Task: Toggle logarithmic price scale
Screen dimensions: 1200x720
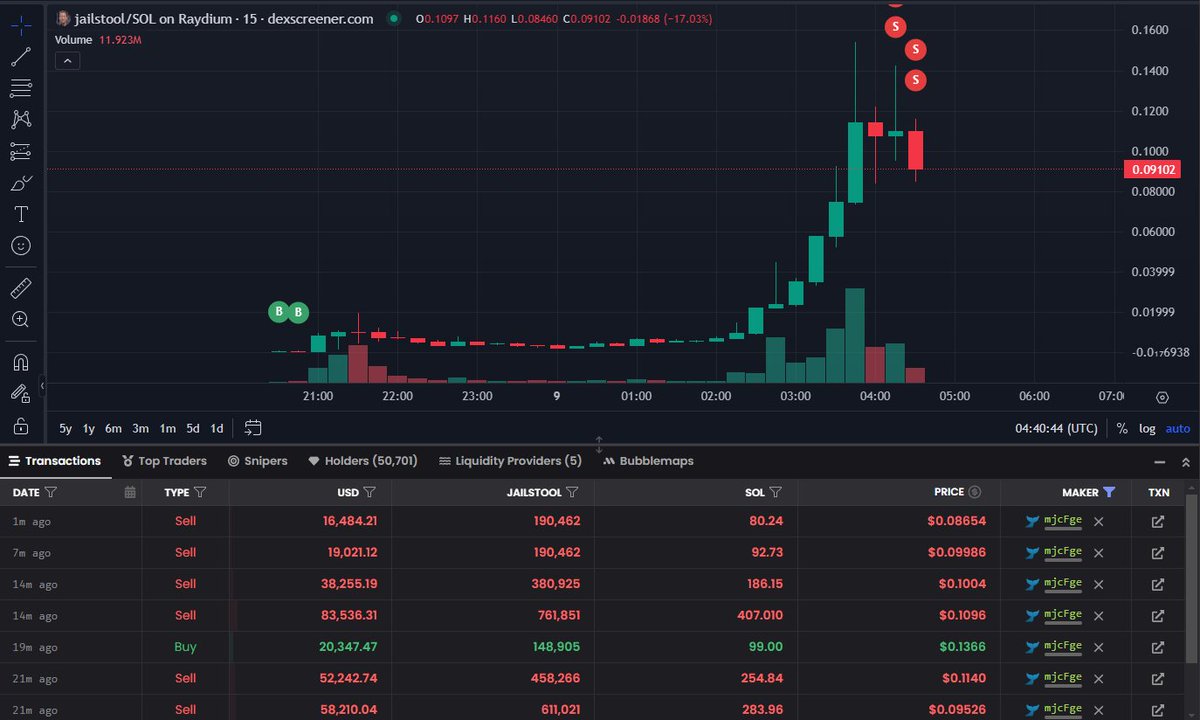Action: point(1147,428)
